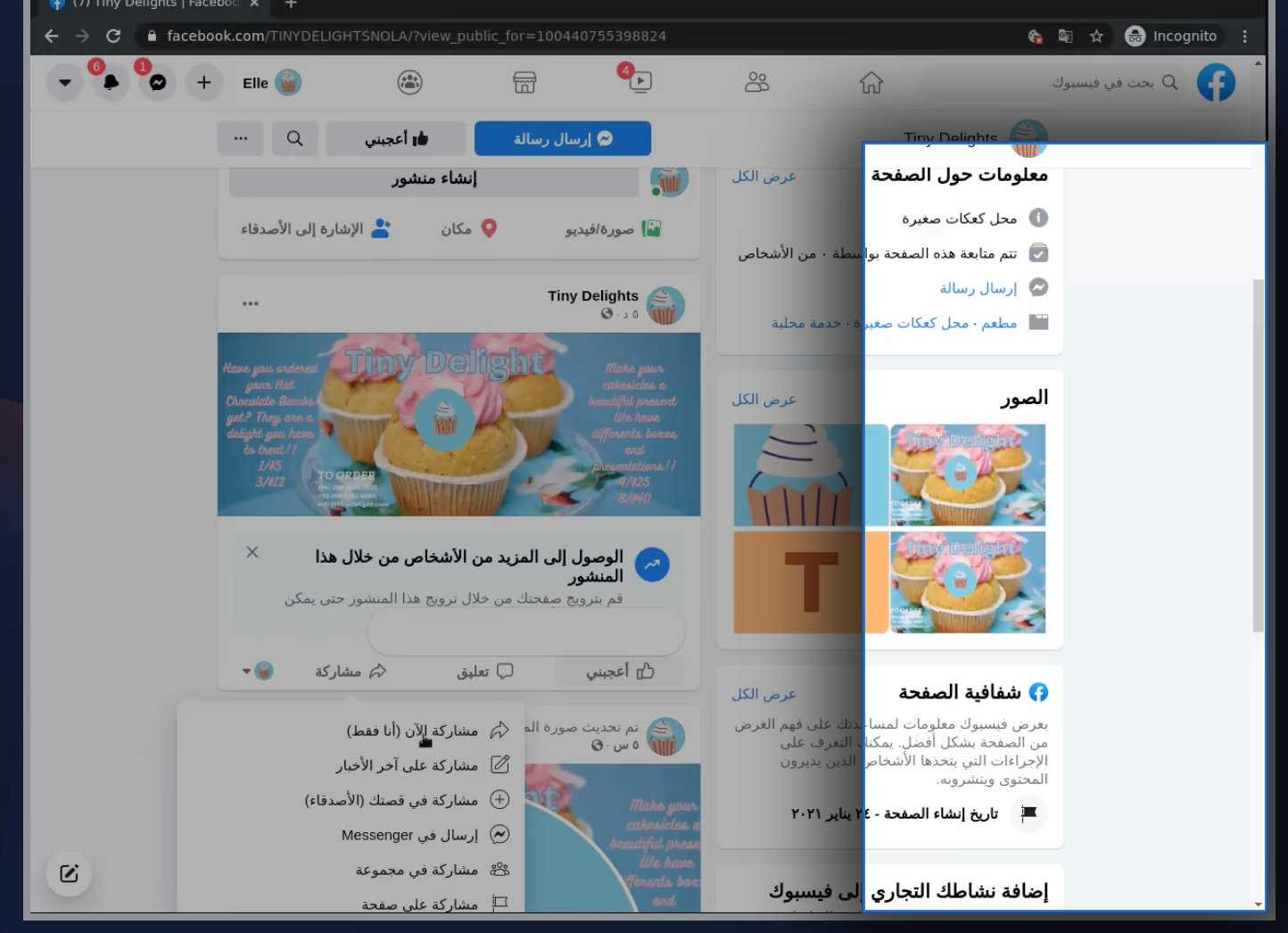Open the Tiny Delight cupcake post image
This screenshot has height=933, width=1288.
459,425
